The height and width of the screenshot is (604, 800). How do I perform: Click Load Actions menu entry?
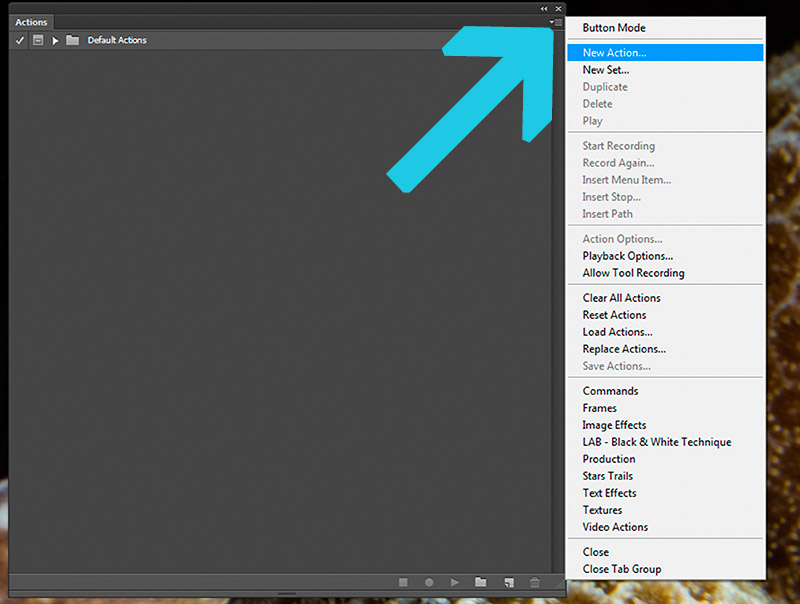(x=617, y=332)
